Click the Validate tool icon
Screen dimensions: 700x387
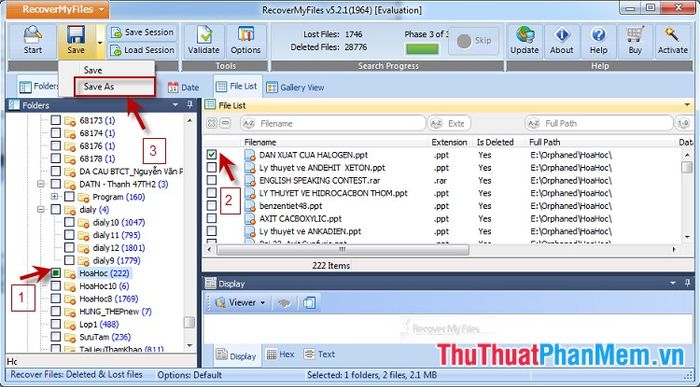point(204,35)
